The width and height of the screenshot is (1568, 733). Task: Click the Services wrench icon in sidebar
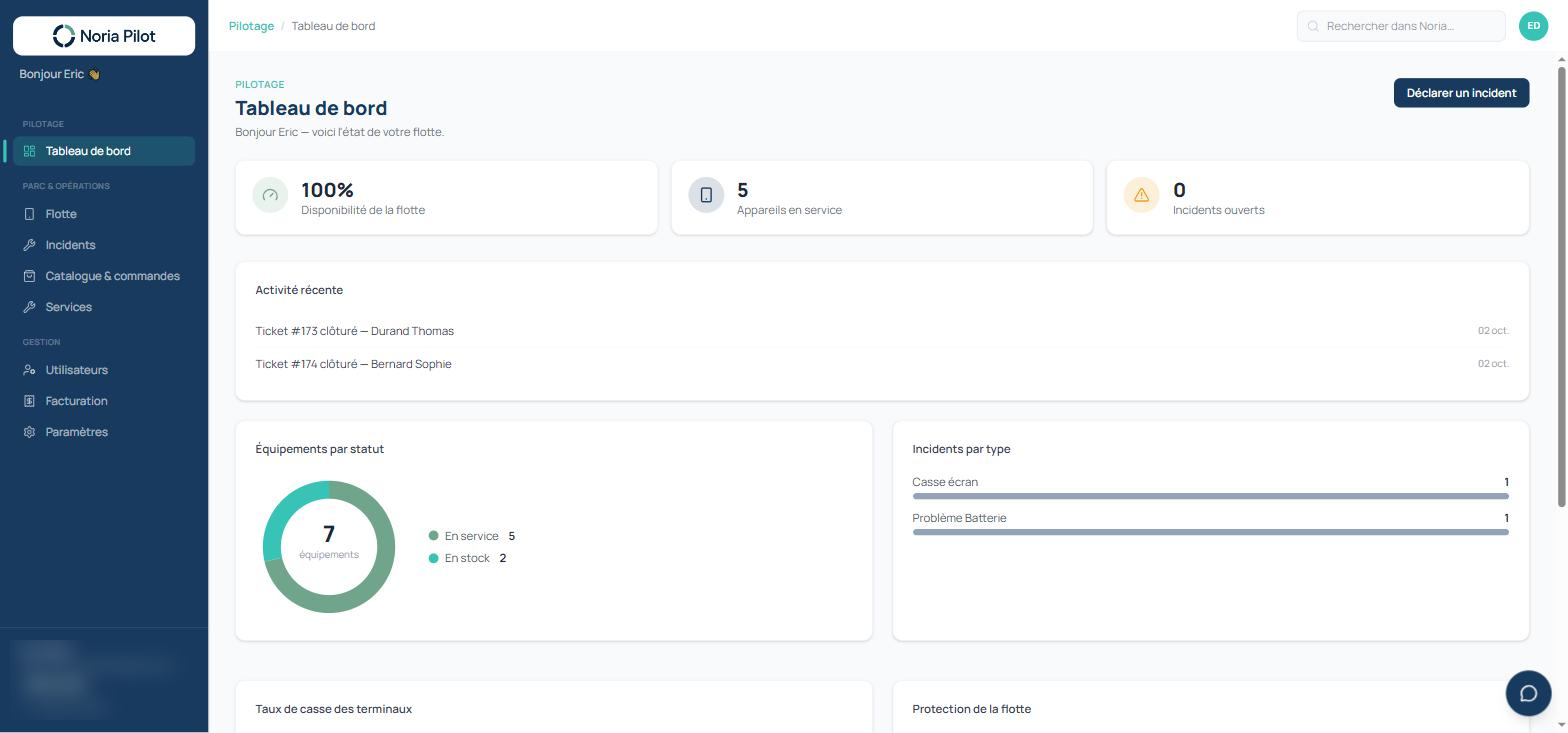[29, 307]
